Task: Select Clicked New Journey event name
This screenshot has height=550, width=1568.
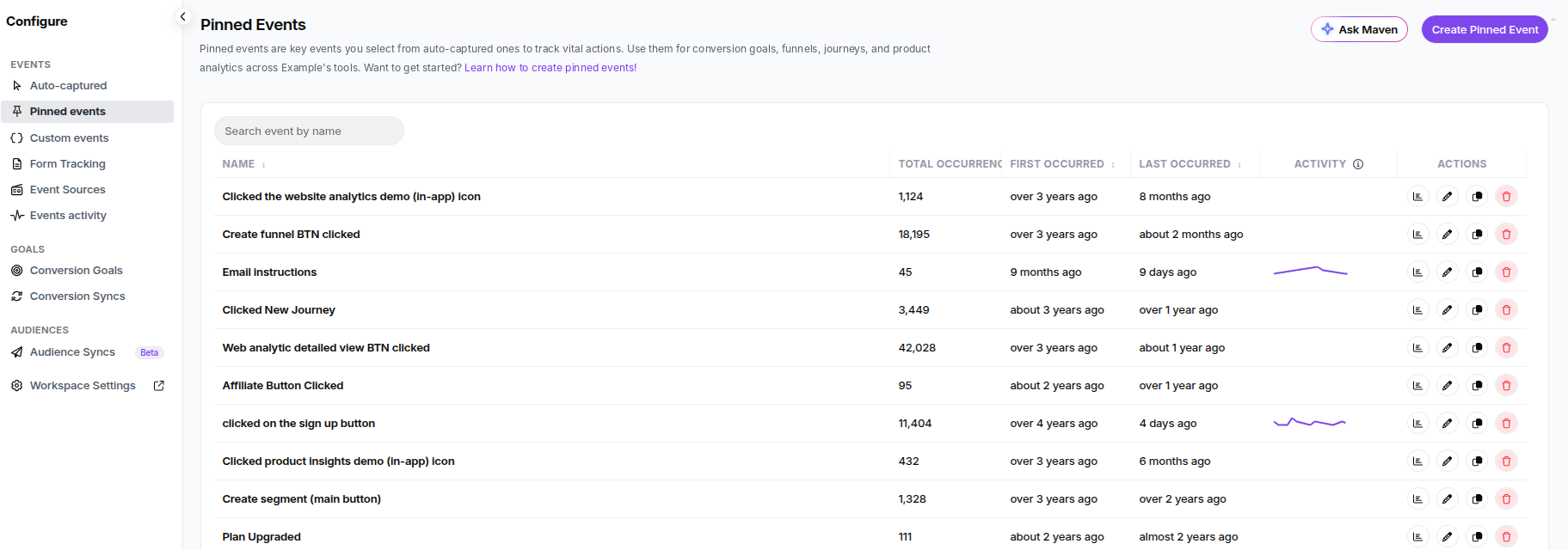Action: point(279,310)
